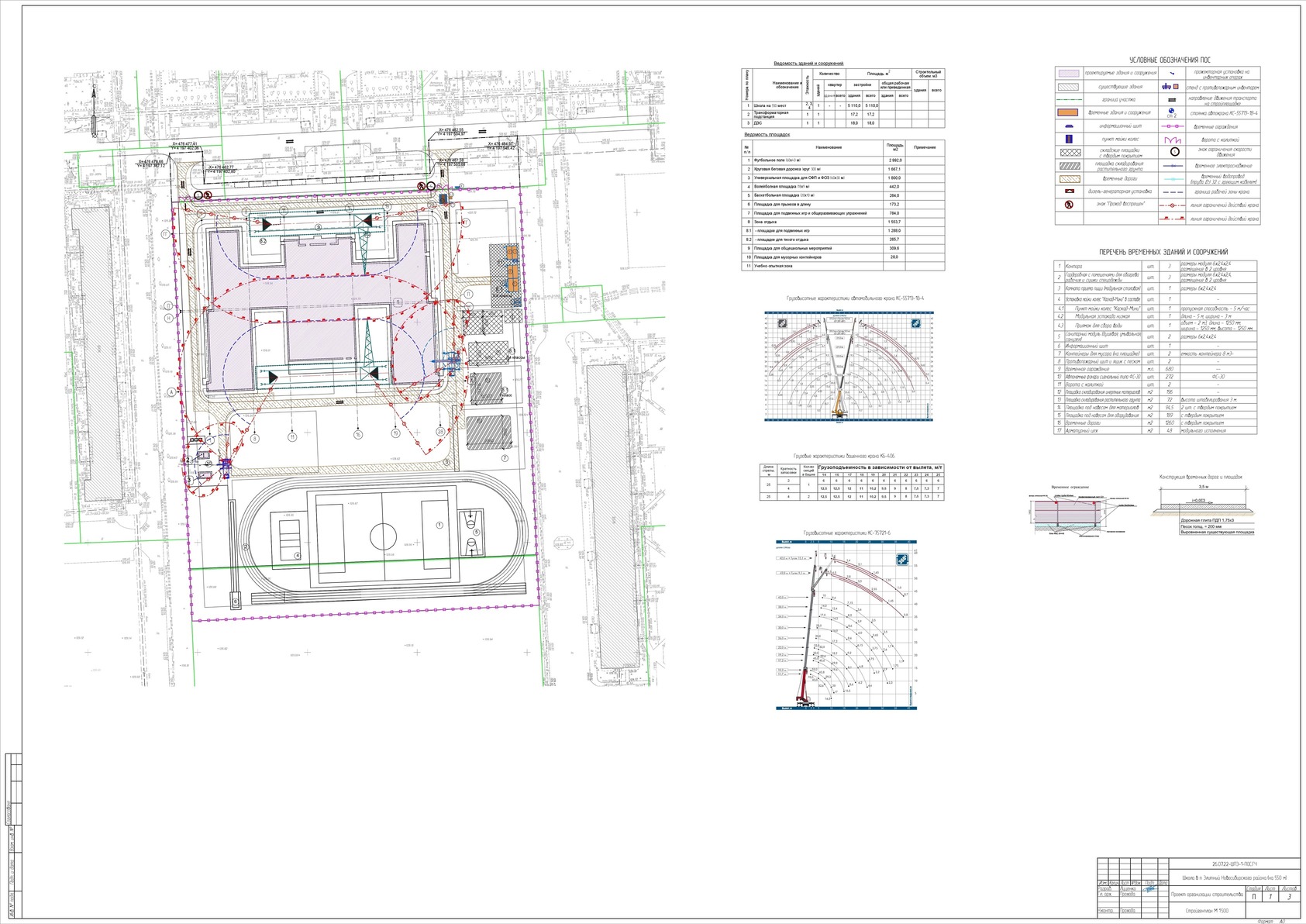Select the 'Школа на 550 мест' table row
The width and height of the screenshot is (1306, 924).
pyautogui.click(x=843, y=105)
